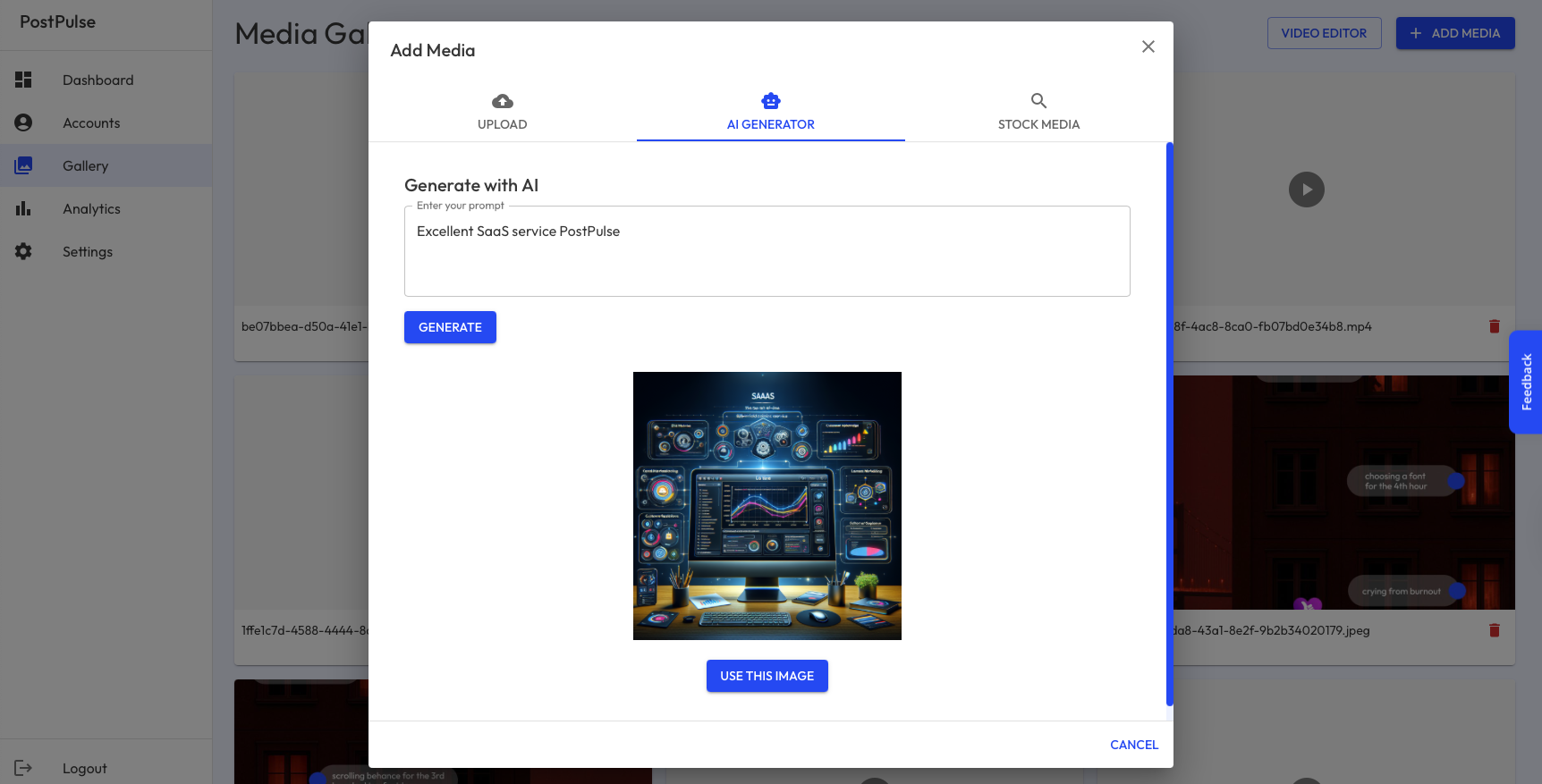Image resolution: width=1542 pixels, height=784 pixels.
Task: Open Gallery menu item
Action: 106,165
